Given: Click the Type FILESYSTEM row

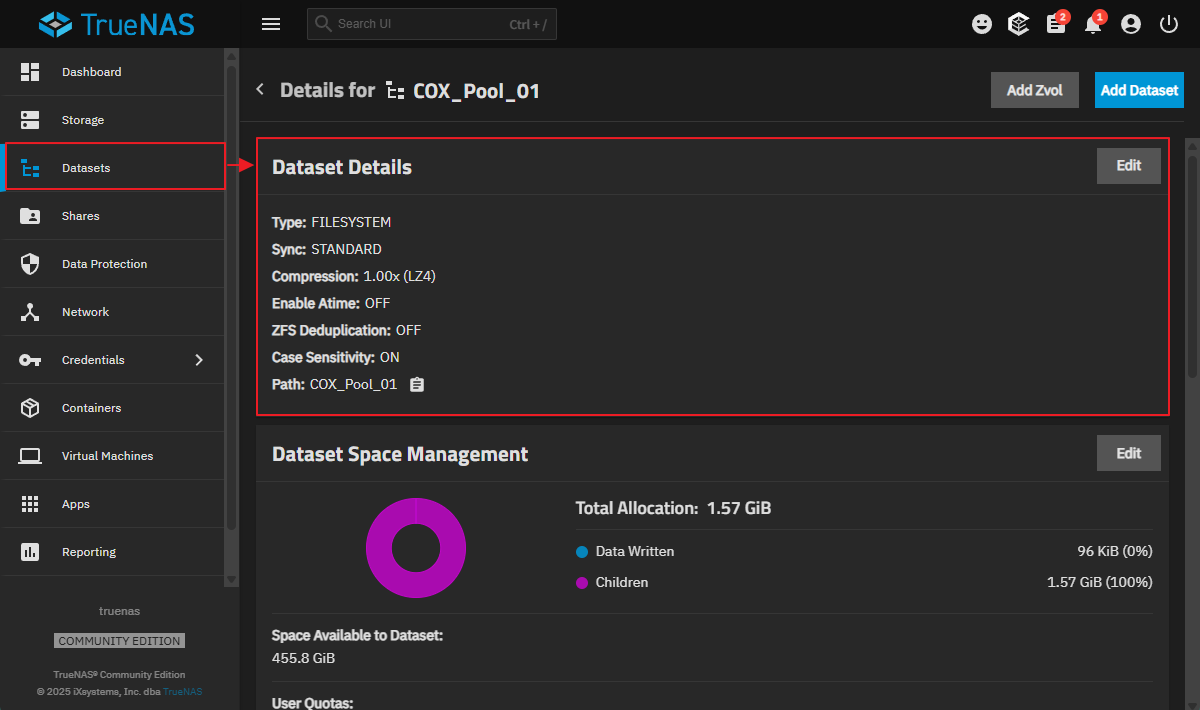Looking at the screenshot, I should point(331,222).
